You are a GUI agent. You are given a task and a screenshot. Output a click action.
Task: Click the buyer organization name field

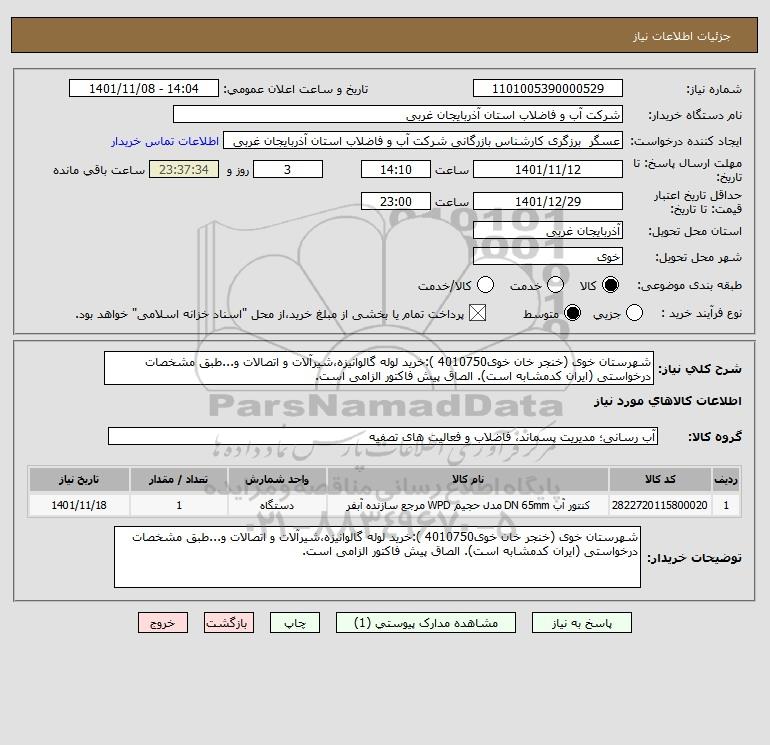(x=398, y=114)
